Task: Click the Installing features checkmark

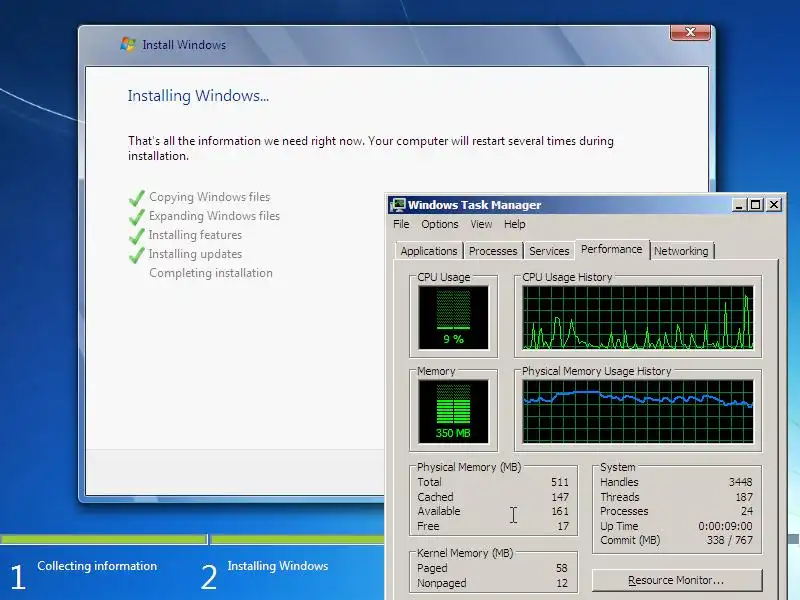Action: click(137, 236)
